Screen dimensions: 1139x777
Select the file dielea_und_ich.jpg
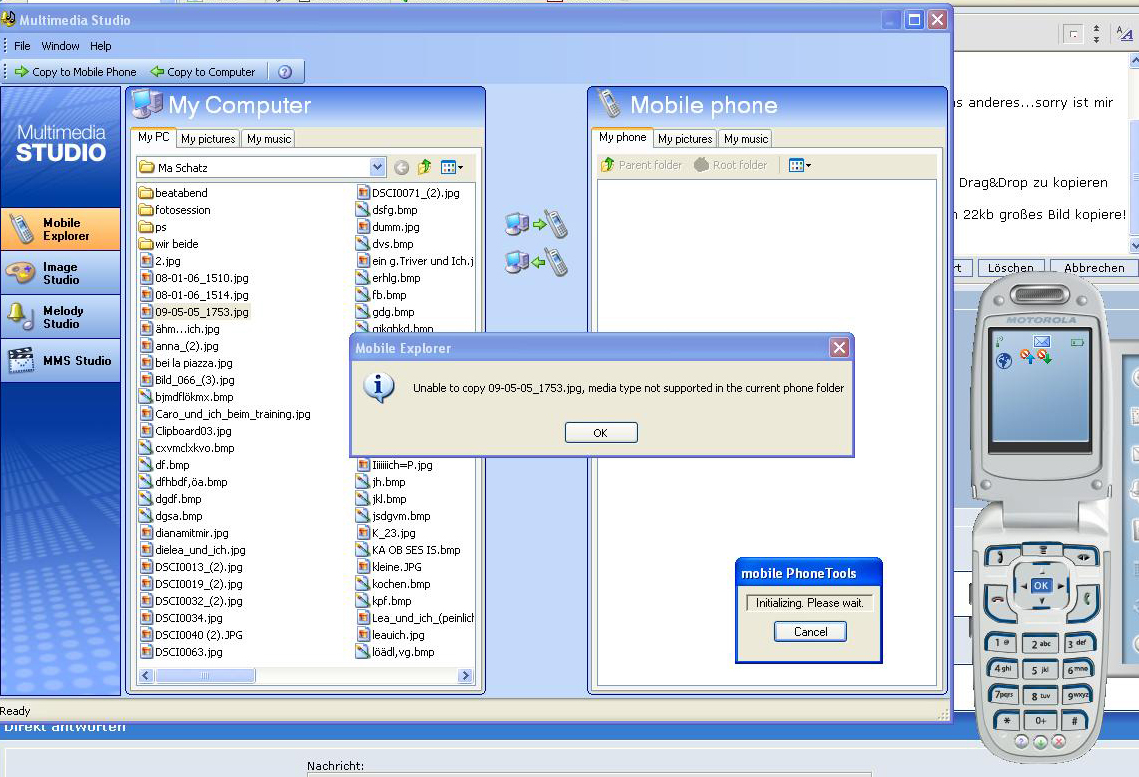click(x=193, y=550)
